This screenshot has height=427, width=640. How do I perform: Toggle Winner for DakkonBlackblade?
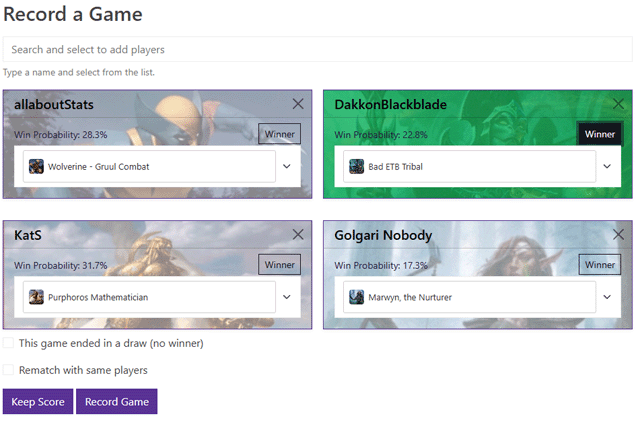(599, 134)
